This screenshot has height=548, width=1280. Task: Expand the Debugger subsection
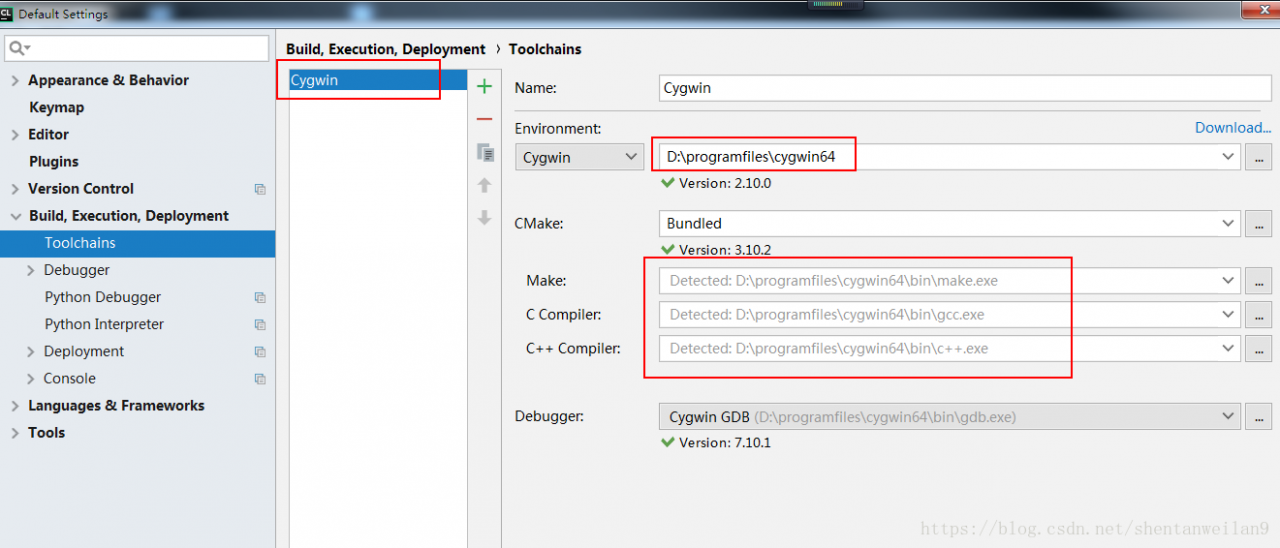click(x=31, y=270)
